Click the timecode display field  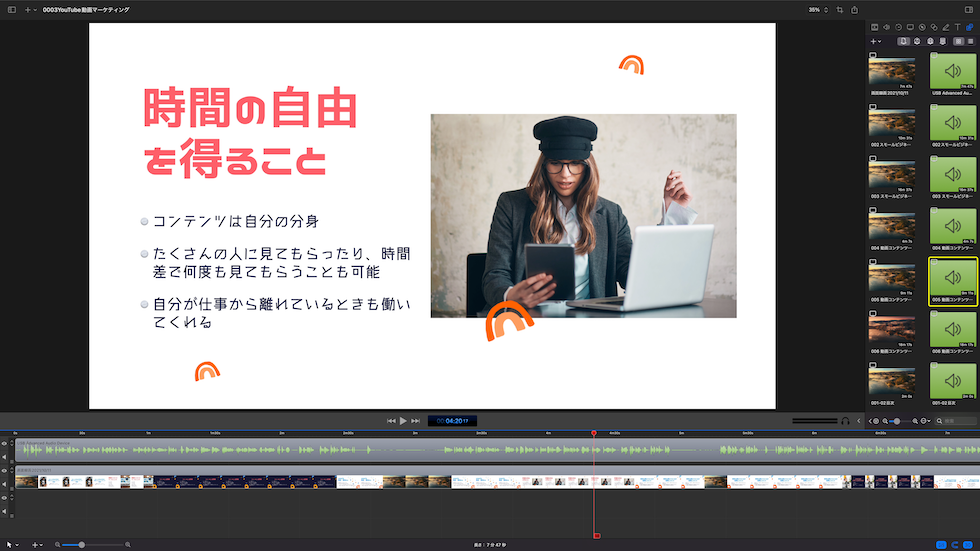pos(452,421)
